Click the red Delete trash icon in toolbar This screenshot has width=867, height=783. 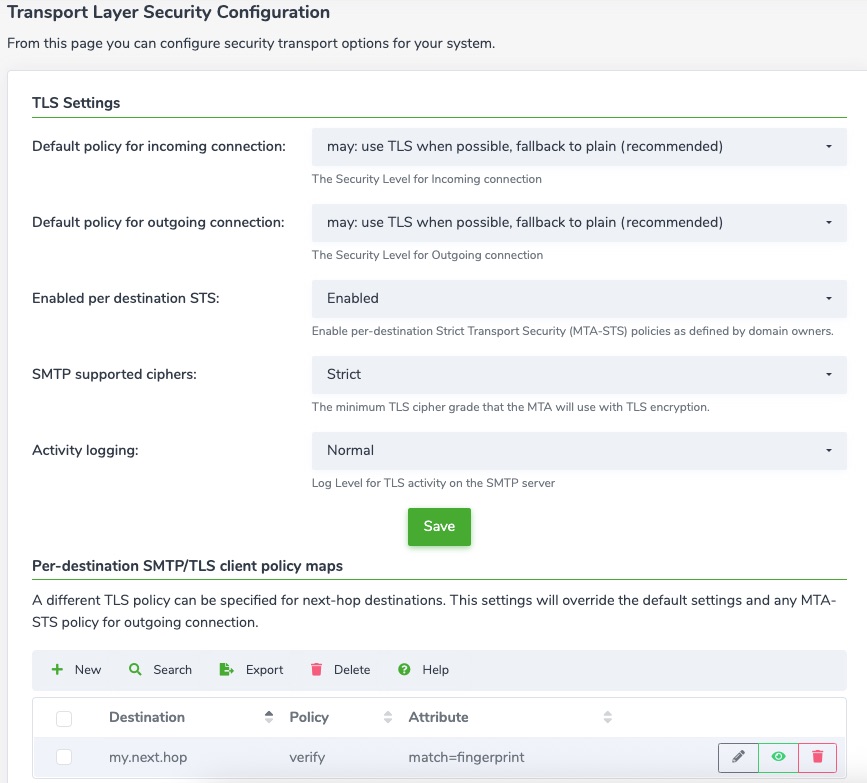coord(316,670)
